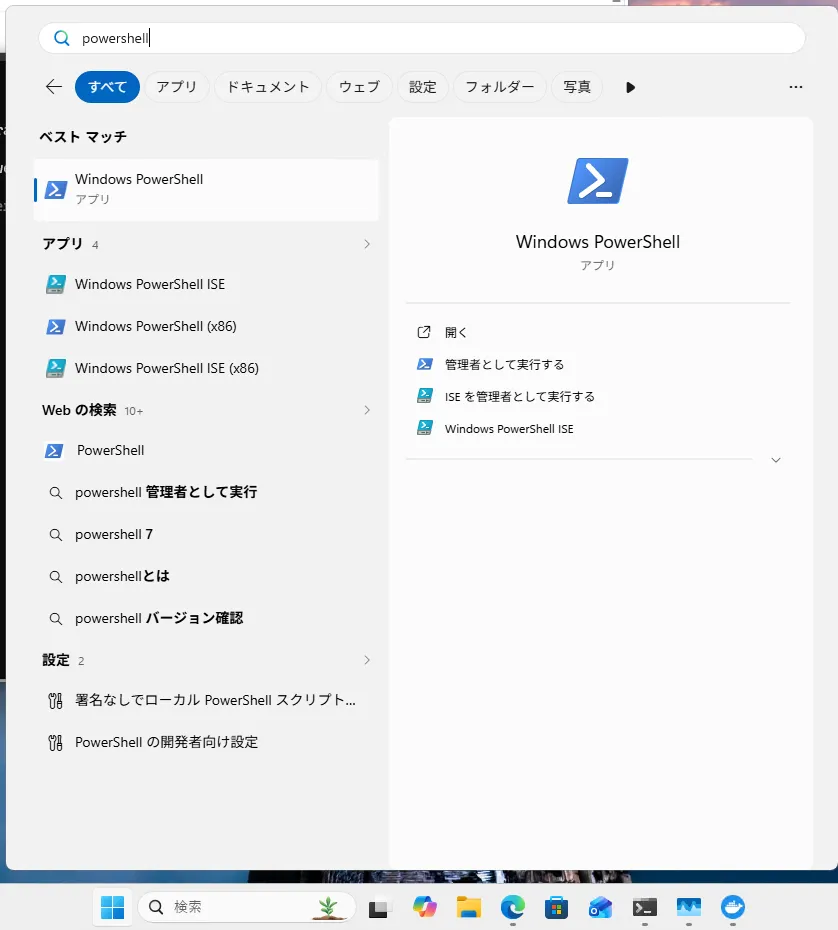The image size is (838, 930).
Task: Click icon beside preview Windows PowerShell ISE action
Action: pyautogui.click(x=425, y=428)
